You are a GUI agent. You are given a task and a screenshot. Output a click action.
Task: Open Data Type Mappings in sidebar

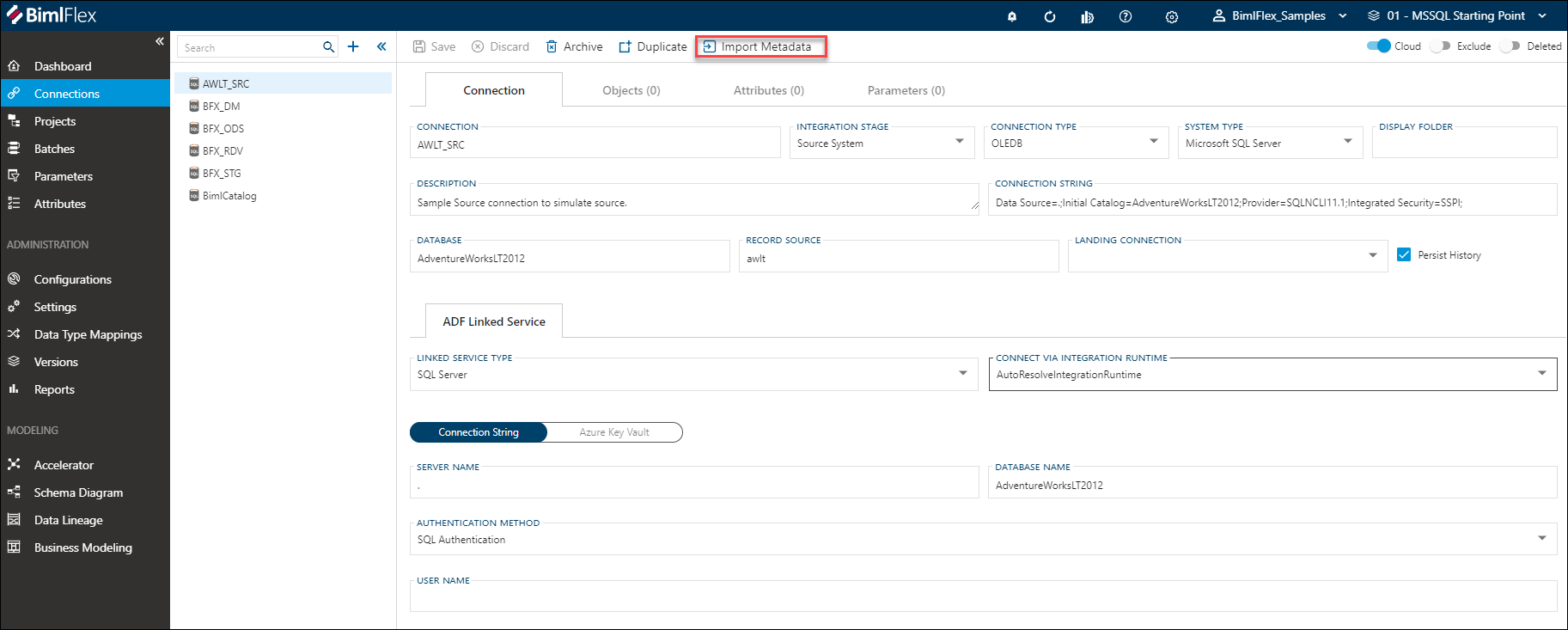[x=88, y=334]
